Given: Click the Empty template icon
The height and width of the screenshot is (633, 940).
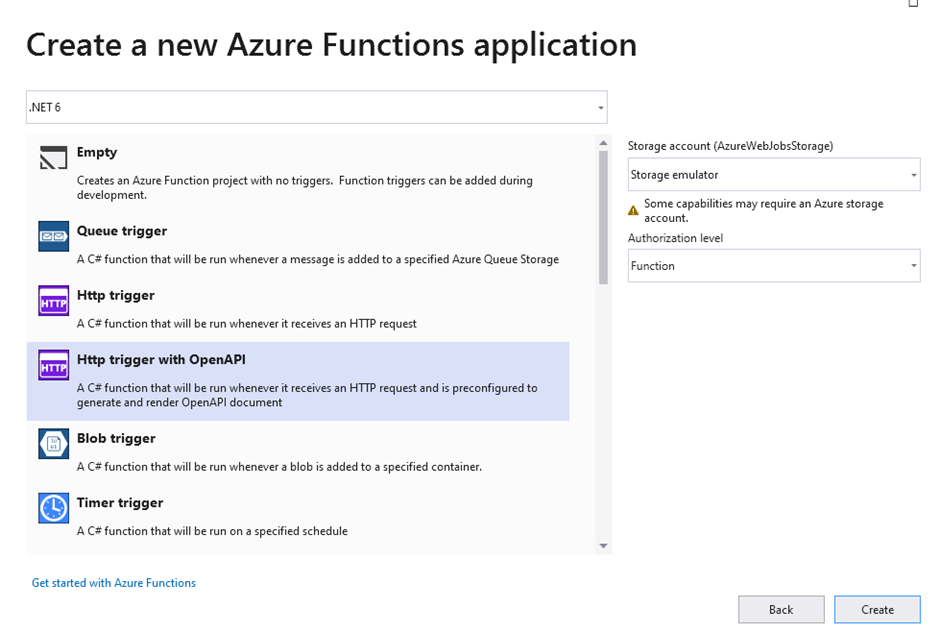Looking at the screenshot, I should click(53, 158).
